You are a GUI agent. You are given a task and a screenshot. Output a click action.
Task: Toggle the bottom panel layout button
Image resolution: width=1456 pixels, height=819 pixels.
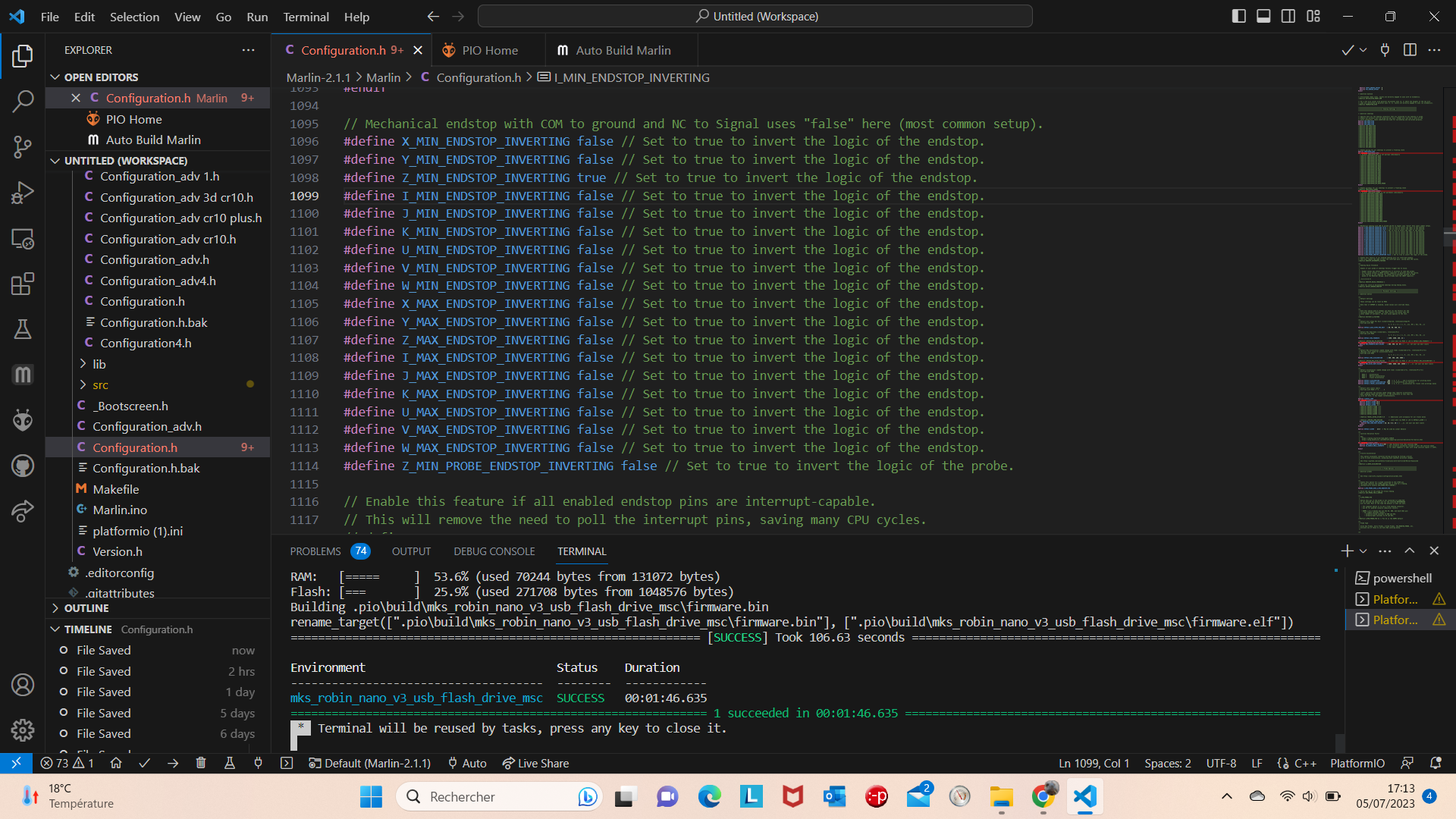click(x=1263, y=16)
